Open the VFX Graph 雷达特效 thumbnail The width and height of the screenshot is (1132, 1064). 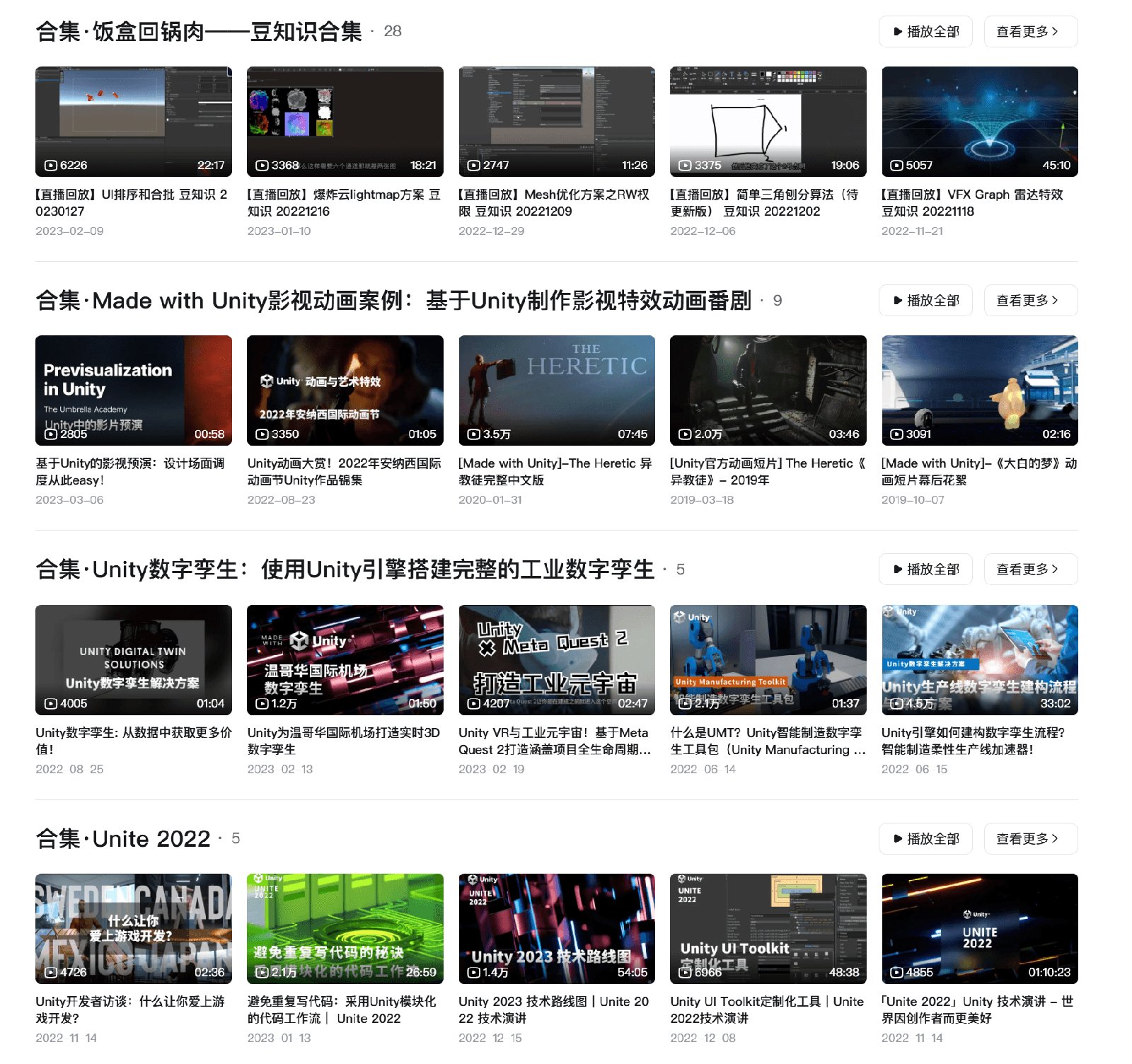980,122
